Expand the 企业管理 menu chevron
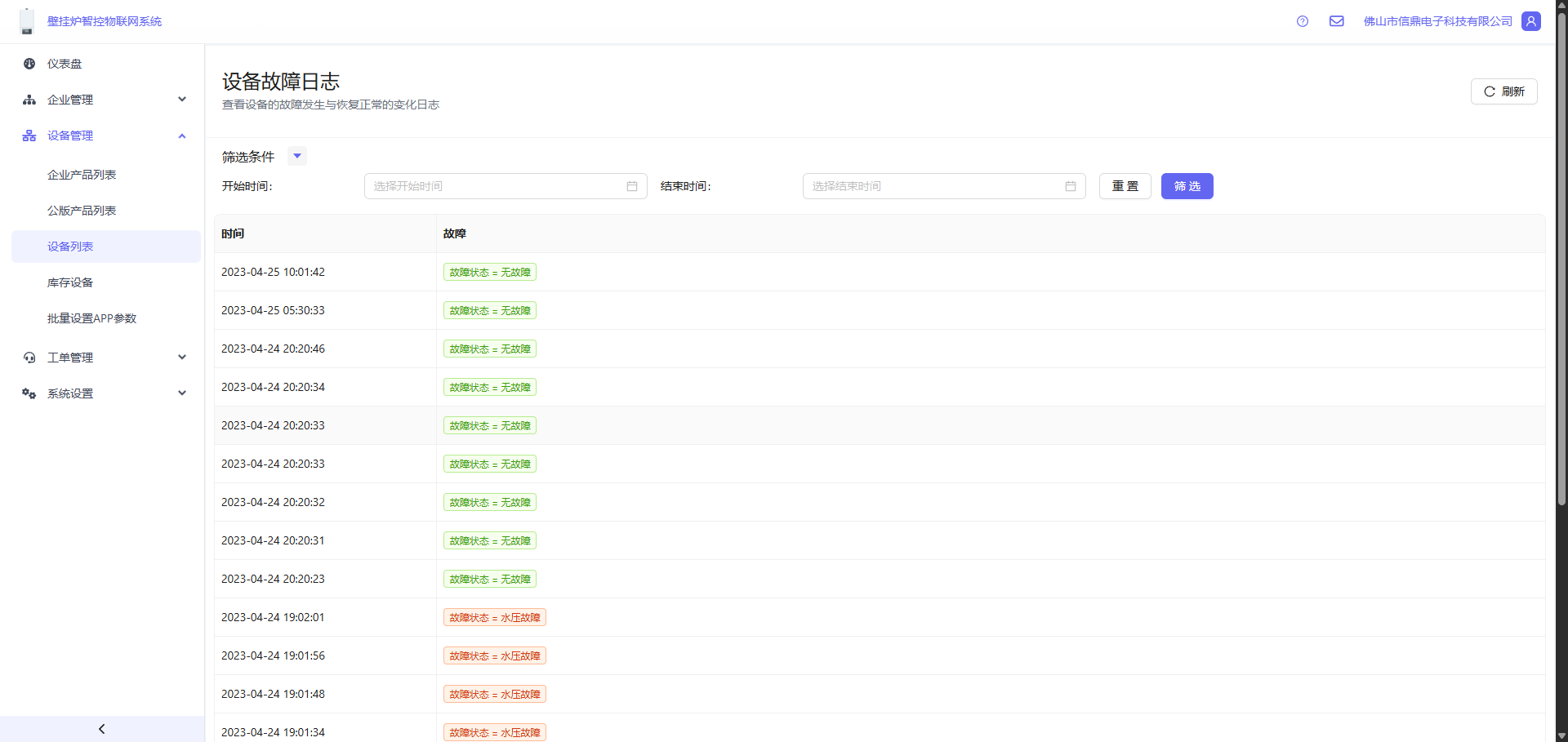The height and width of the screenshot is (742, 1568). [182, 100]
